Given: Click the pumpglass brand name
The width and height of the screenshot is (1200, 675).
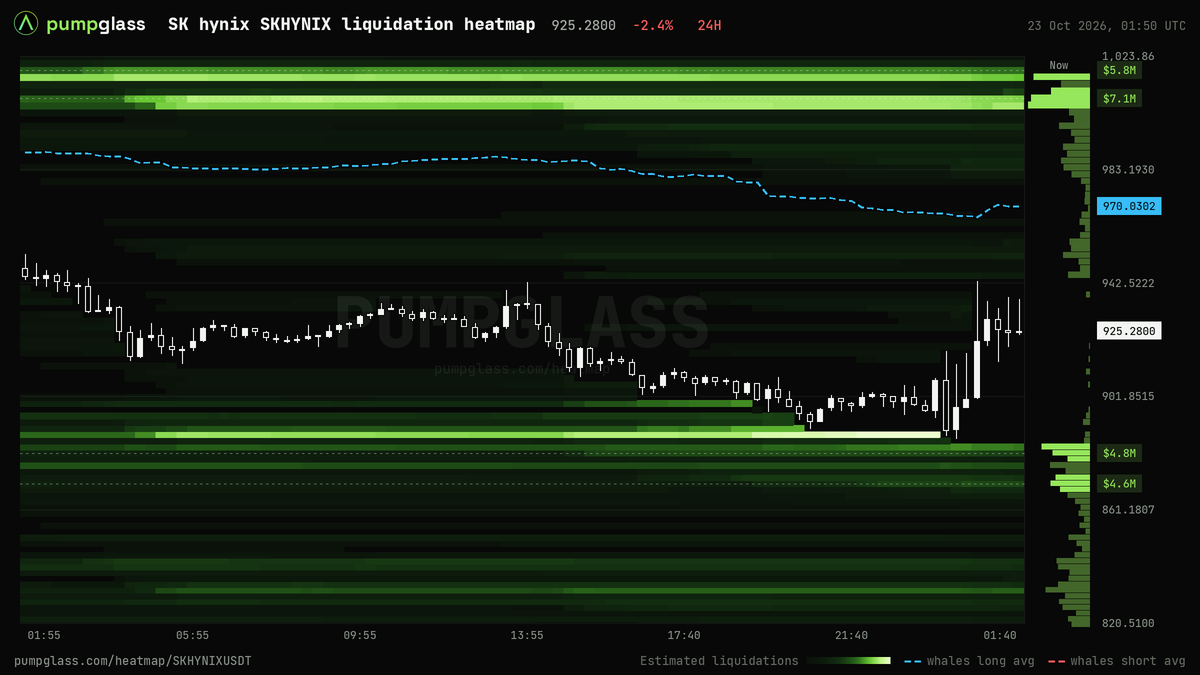Looking at the screenshot, I should pos(96,24).
